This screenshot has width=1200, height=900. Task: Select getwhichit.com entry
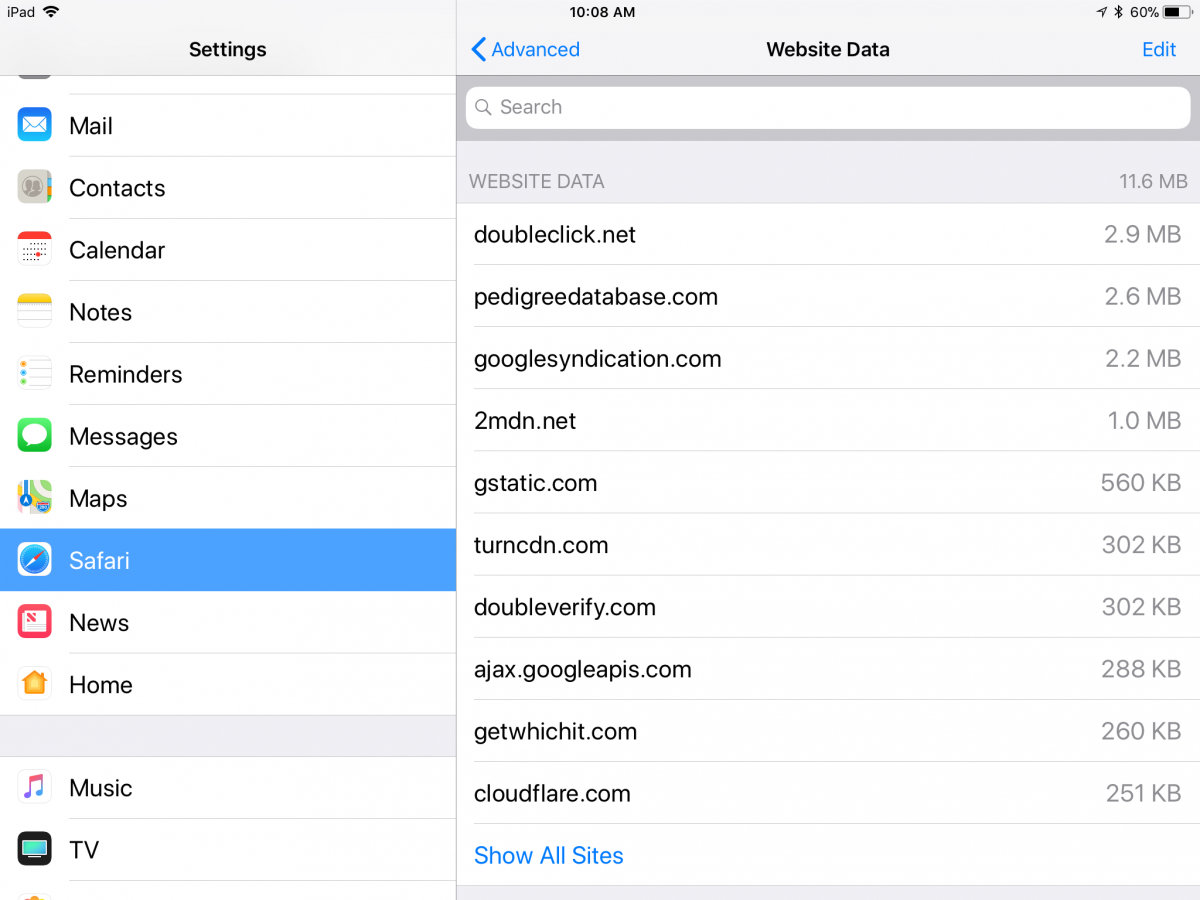pos(828,730)
